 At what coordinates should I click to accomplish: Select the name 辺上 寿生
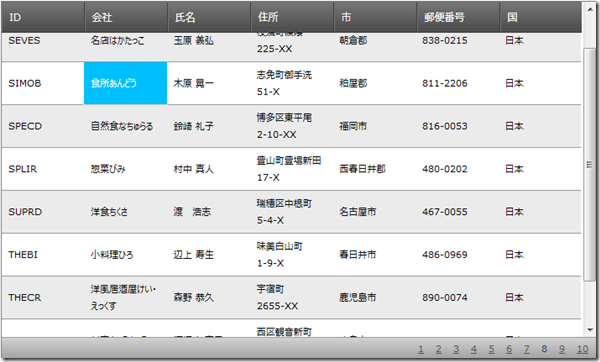tap(194, 254)
